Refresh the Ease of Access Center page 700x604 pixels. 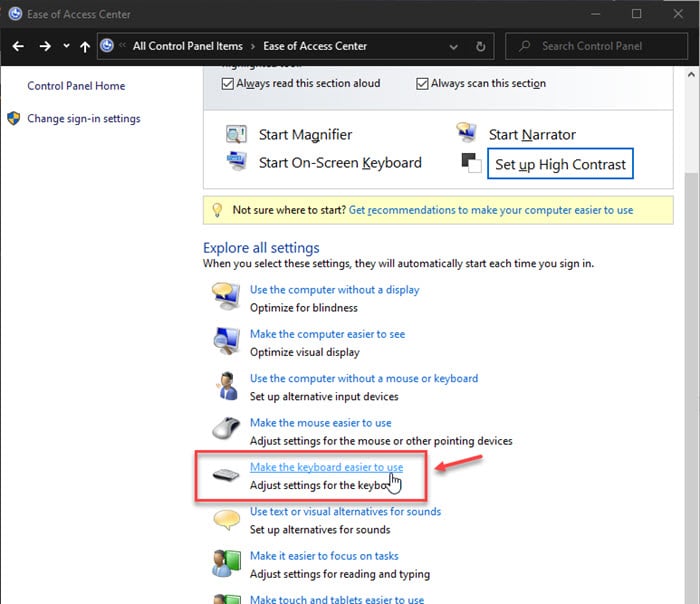pos(480,46)
